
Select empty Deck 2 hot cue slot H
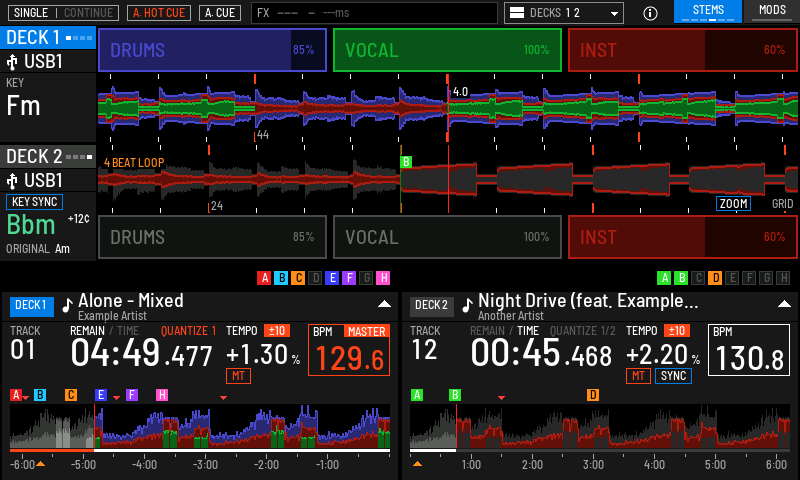click(x=783, y=278)
